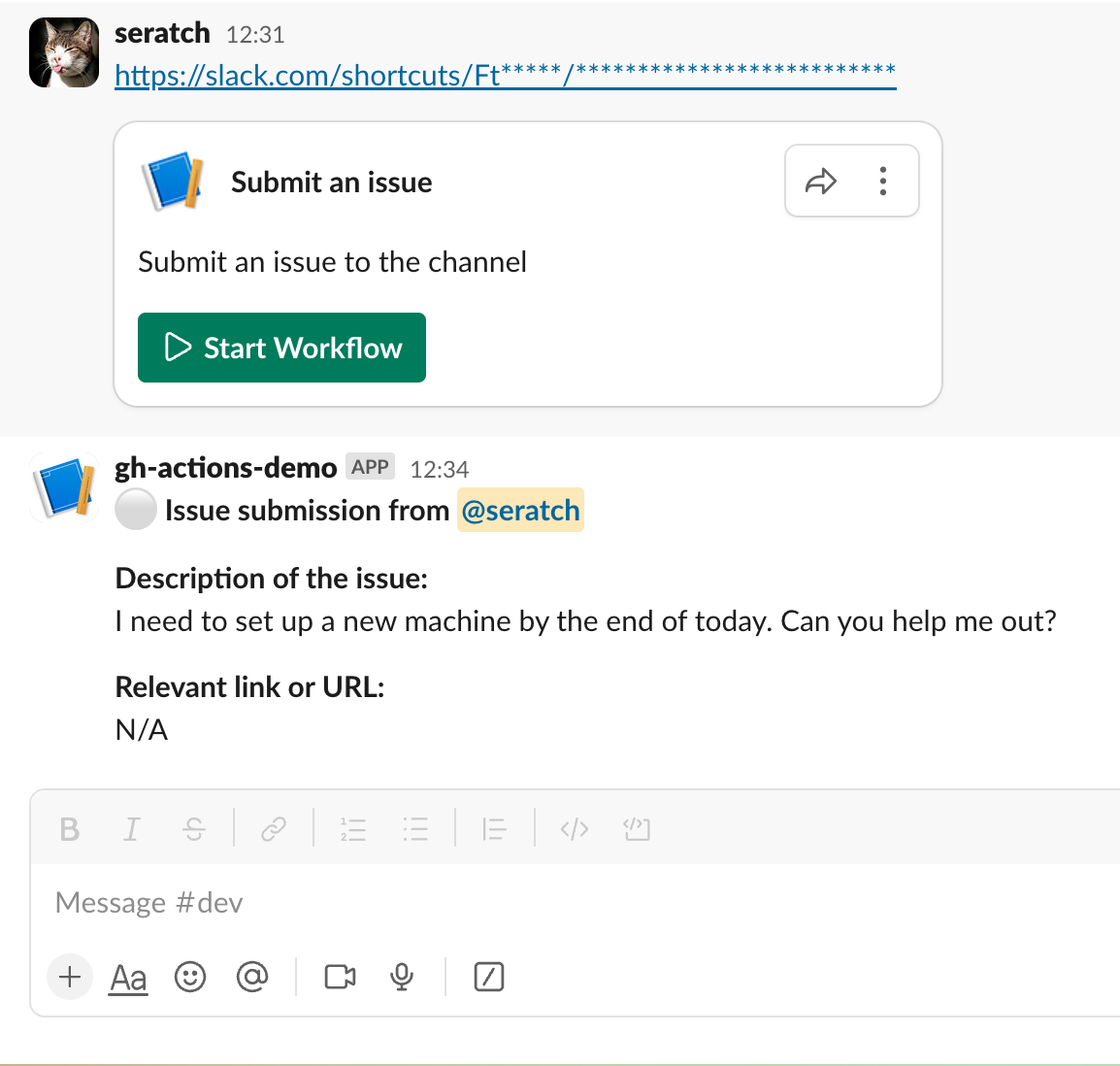Apply inline code formatting
1120x1066 pixels.
[x=575, y=829]
